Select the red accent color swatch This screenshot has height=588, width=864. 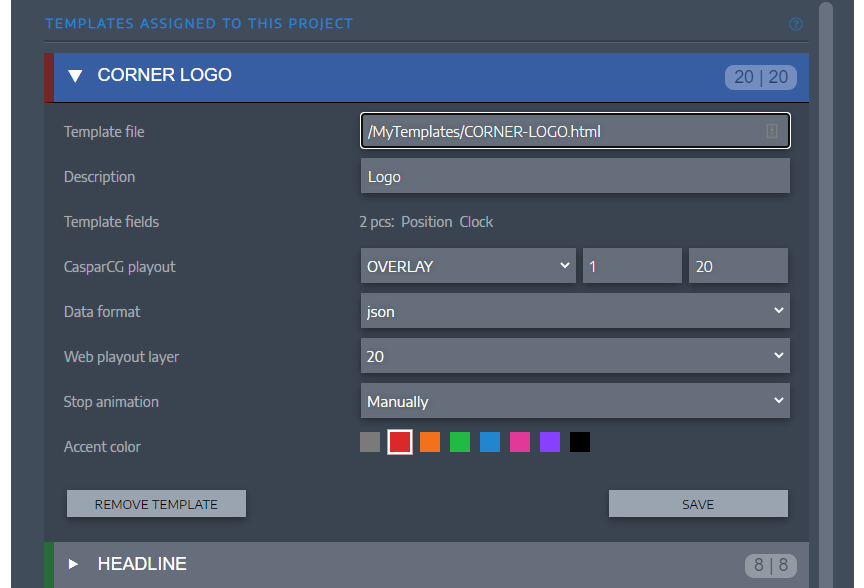click(400, 442)
